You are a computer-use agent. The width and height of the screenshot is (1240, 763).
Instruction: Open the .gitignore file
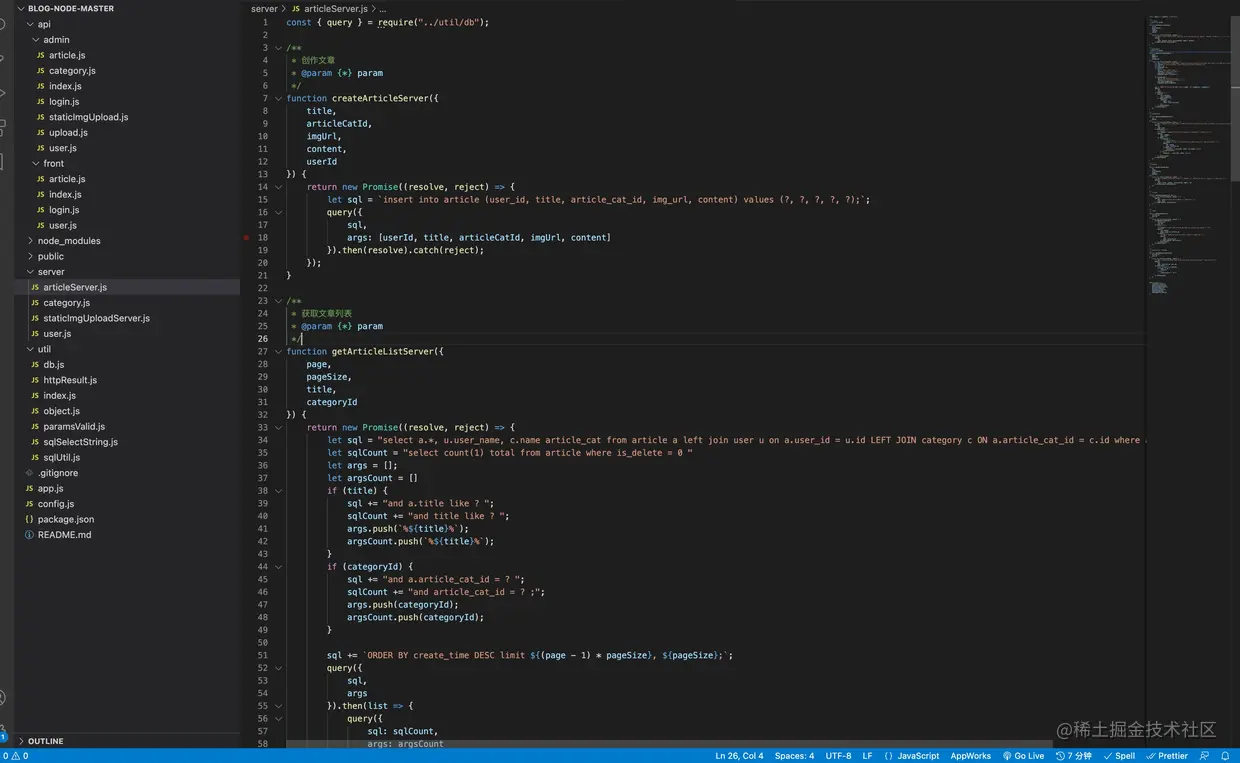coord(58,473)
